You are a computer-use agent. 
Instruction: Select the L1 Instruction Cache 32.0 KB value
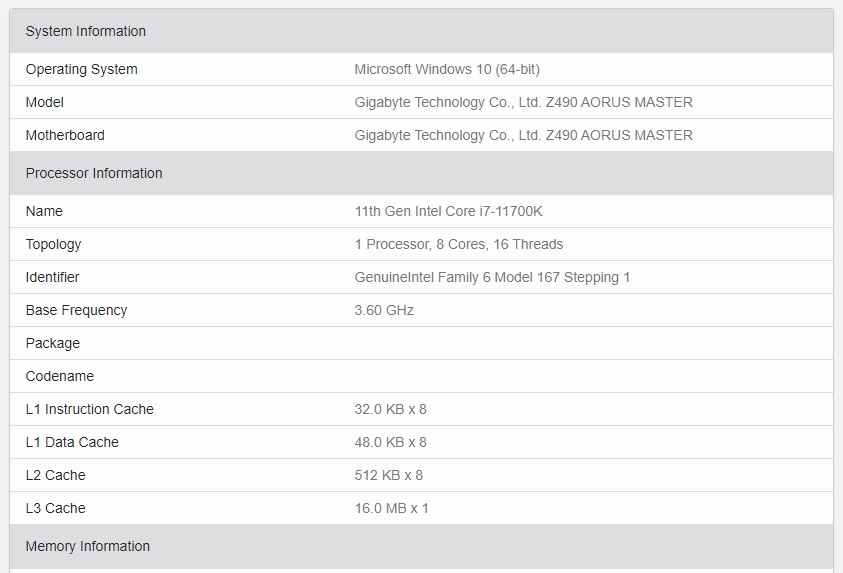click(x=390, y=409)
